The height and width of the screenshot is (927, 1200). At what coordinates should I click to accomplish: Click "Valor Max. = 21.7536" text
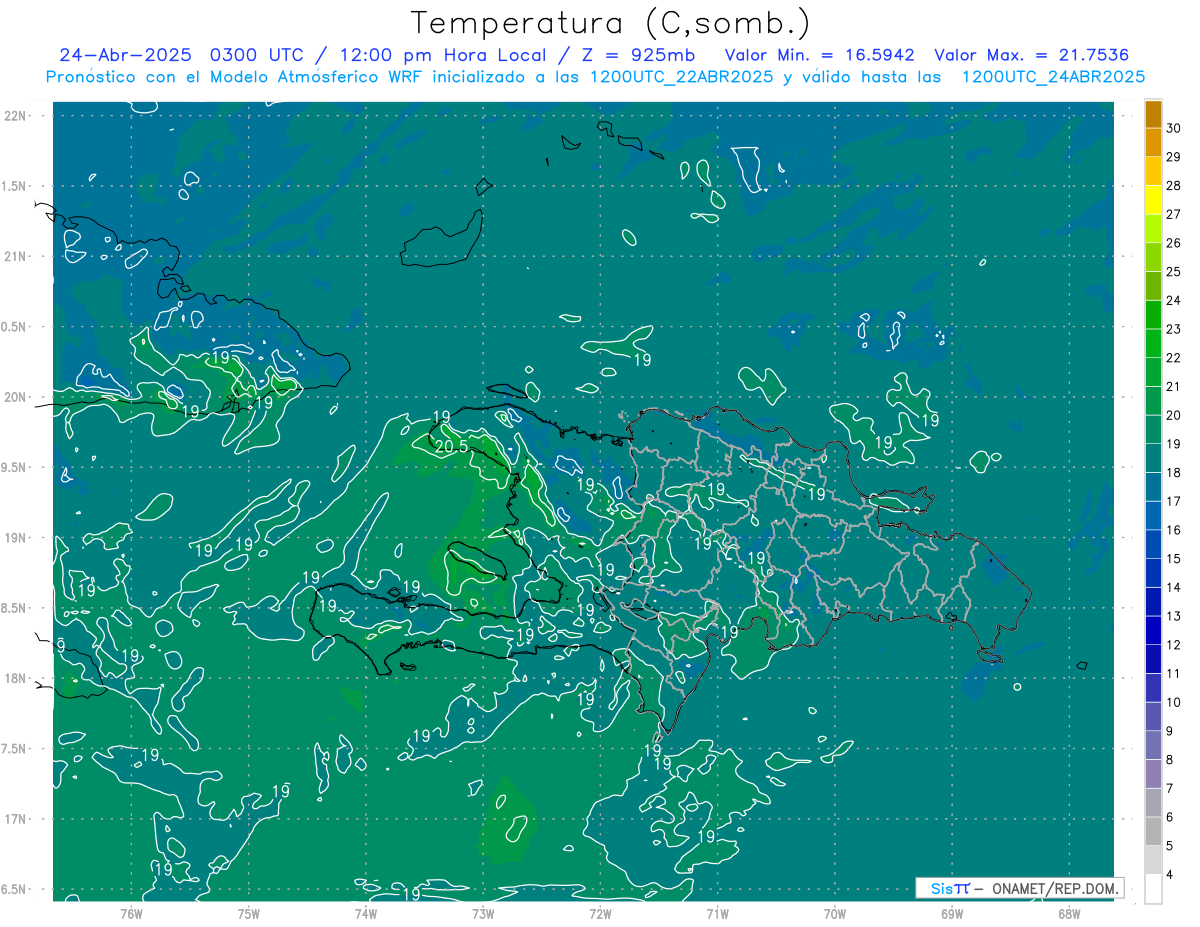(1032, 55)
